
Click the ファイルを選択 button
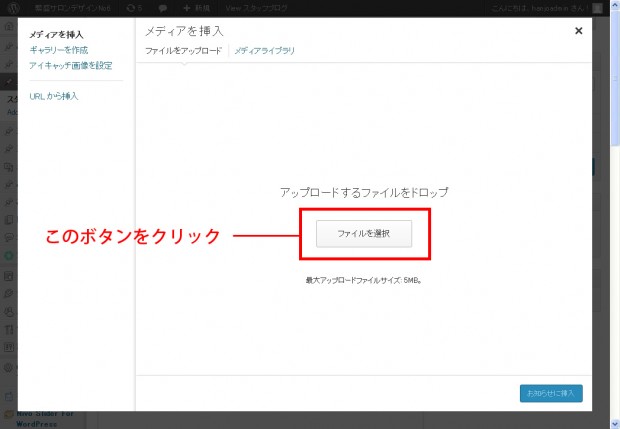click(x=363, y=232)
